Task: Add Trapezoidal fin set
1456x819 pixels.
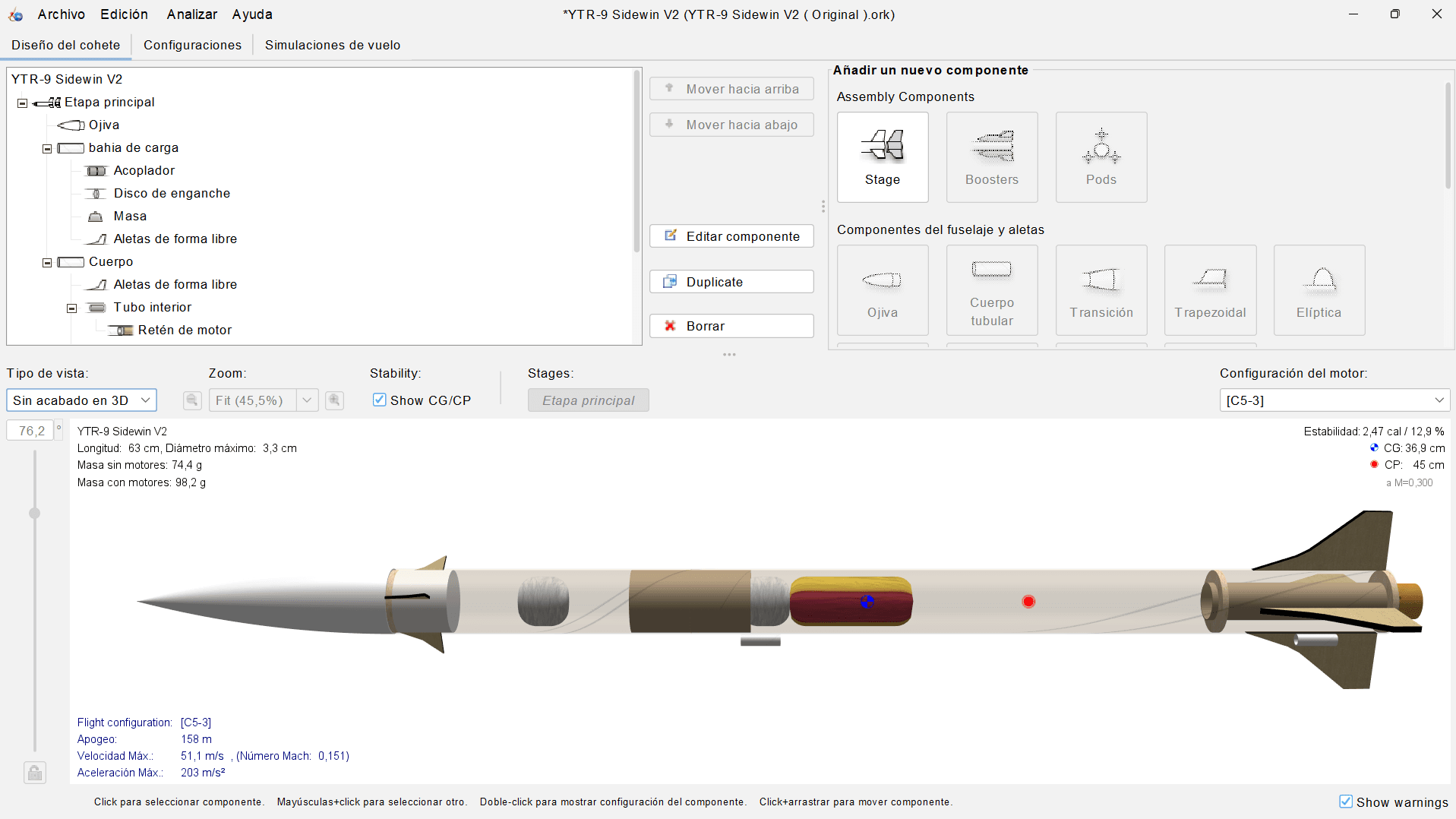Action: tap(1210, 290)
